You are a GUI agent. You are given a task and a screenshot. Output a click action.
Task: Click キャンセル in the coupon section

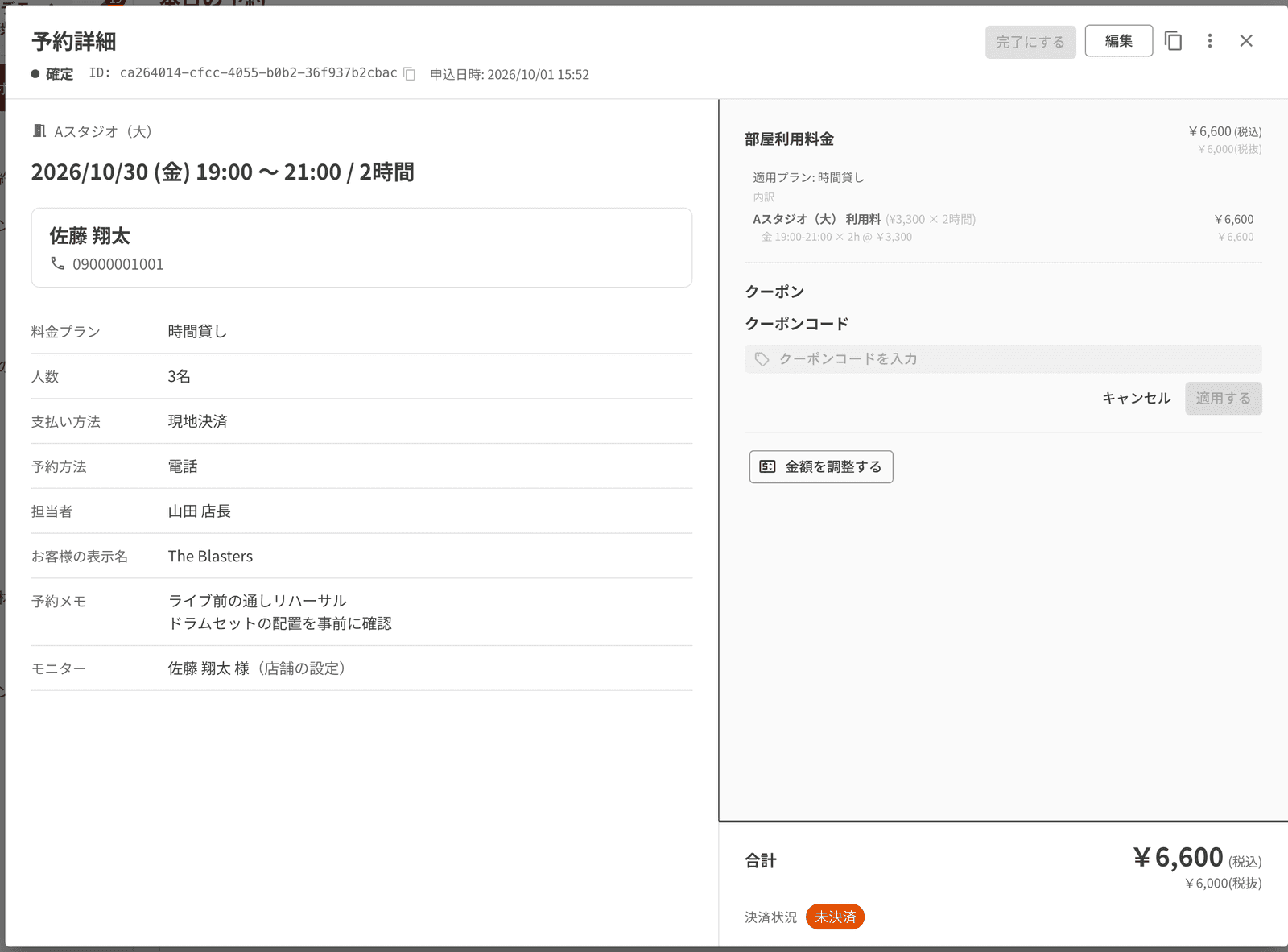tap(1136, 399)
